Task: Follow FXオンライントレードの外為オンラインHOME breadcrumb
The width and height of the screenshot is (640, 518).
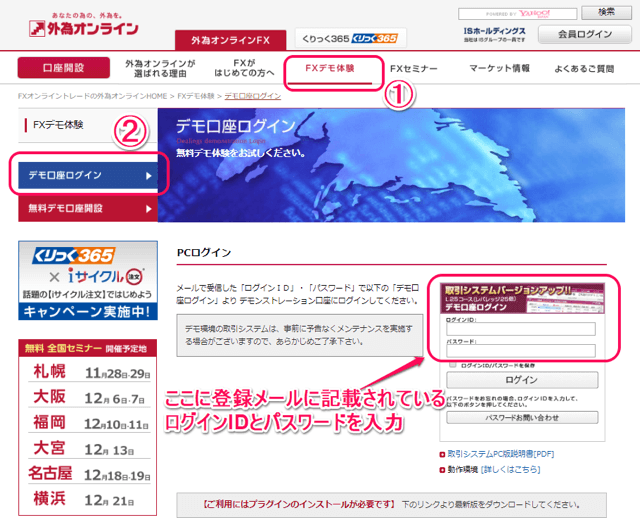Action: coord(92,96)
